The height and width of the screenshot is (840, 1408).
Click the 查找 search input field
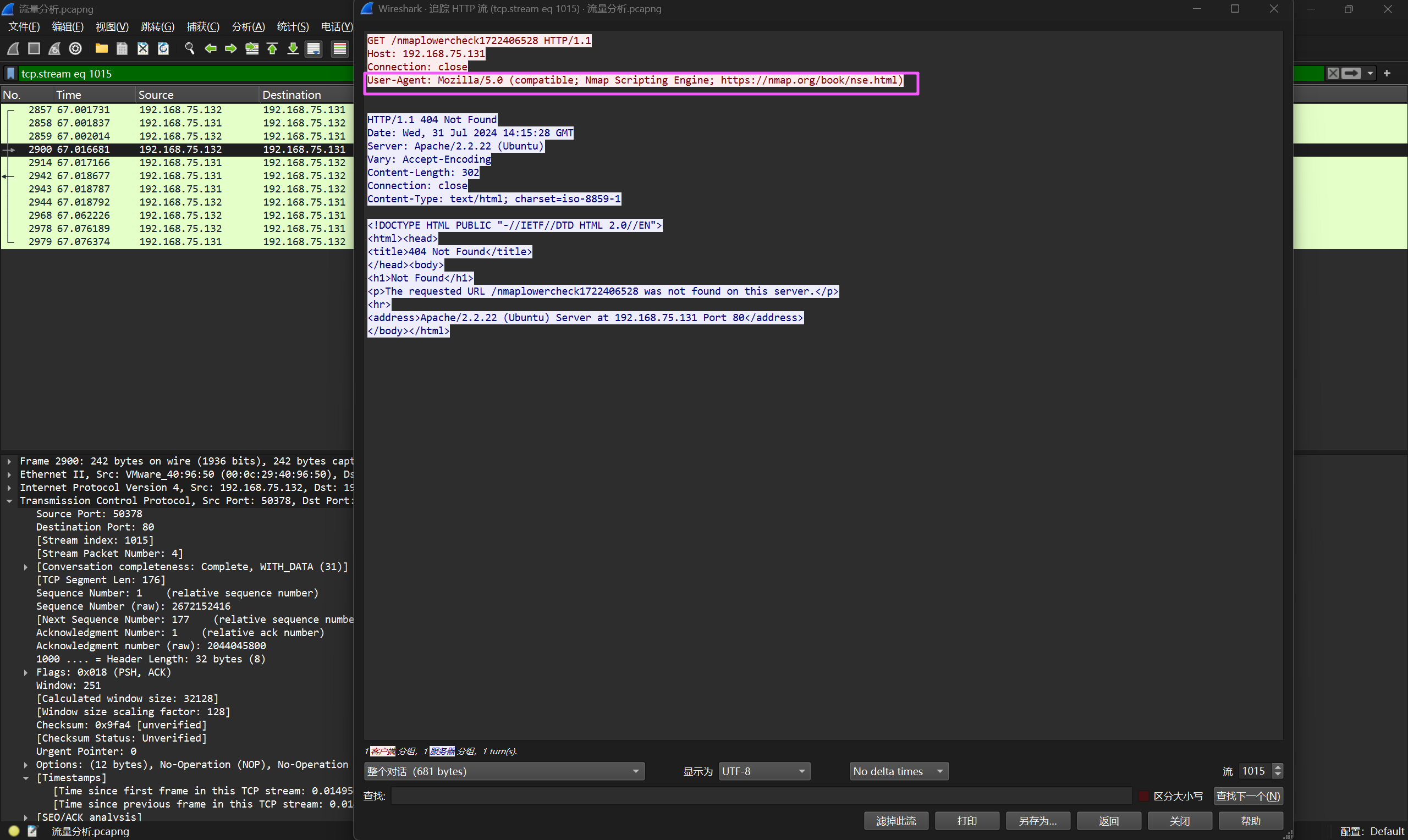coord(761,797)
